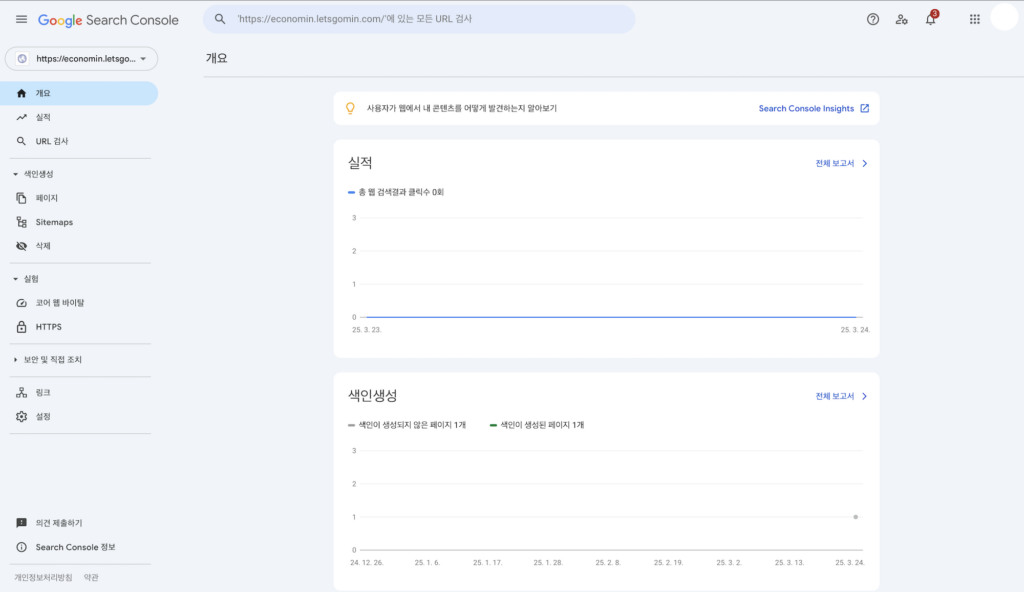
Task: Open the Google apps grid
Action: click(x=974, y=20)
